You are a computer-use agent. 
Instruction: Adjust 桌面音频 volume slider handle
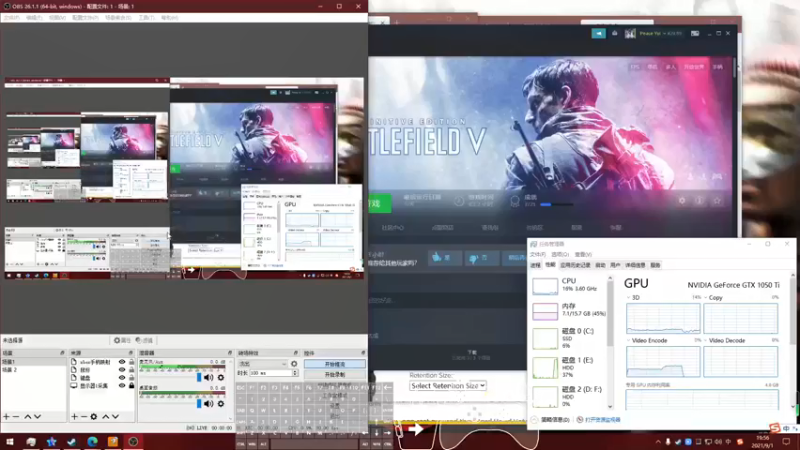199,404
